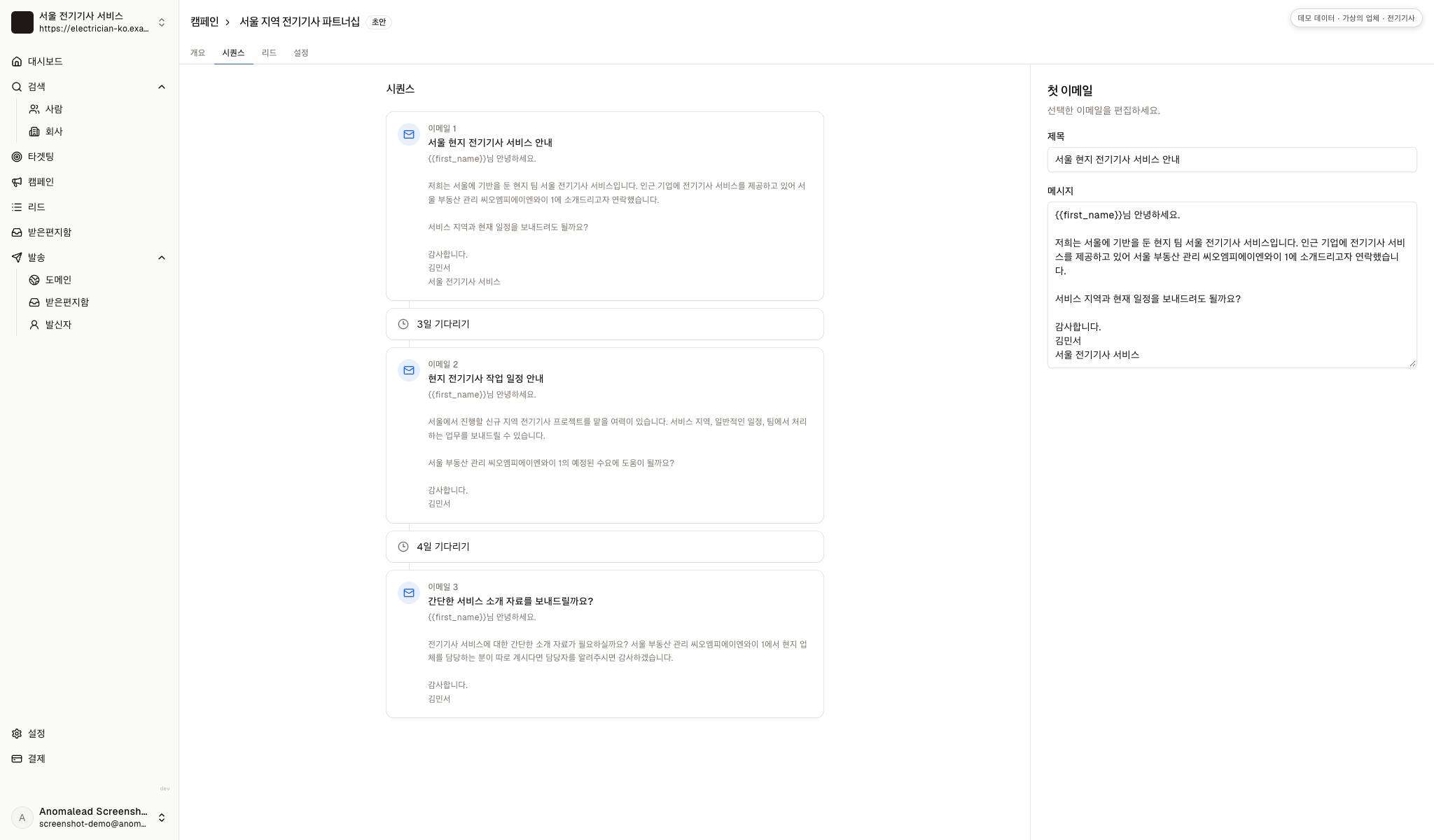Click the 발송 paper plane icon
This screenshot has height=840, width=1434.
[17, 258]
